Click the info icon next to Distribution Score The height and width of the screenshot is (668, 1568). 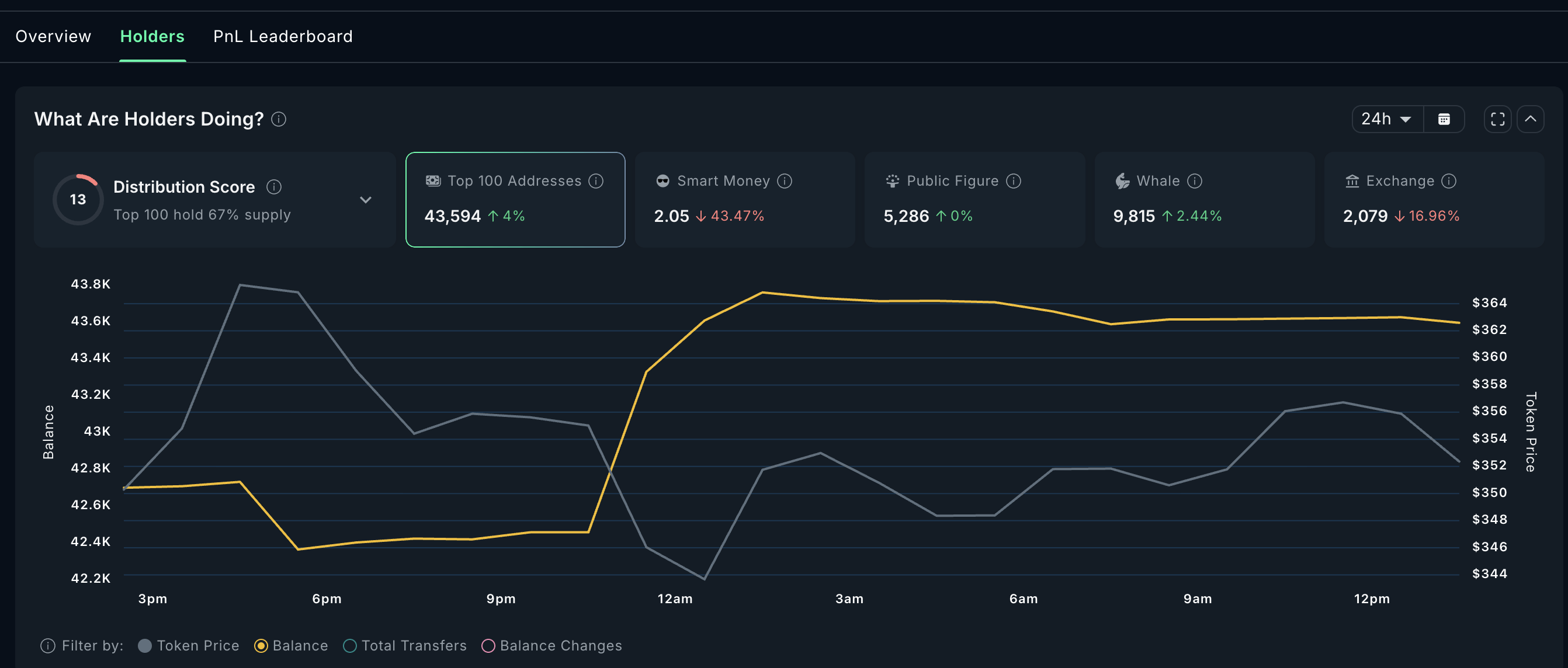(275, 187)
